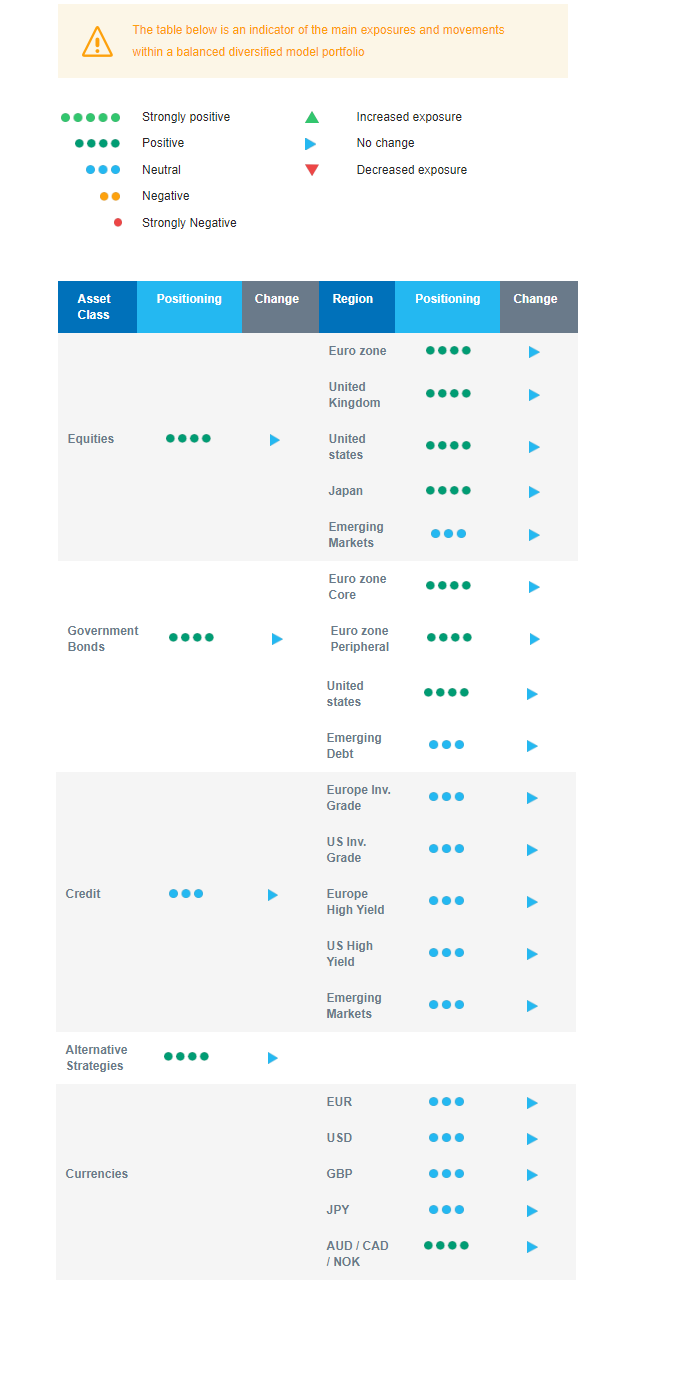Screen dimensions: 700x1400
Task: Click the Currencies row label
Action: (97, 1174)
